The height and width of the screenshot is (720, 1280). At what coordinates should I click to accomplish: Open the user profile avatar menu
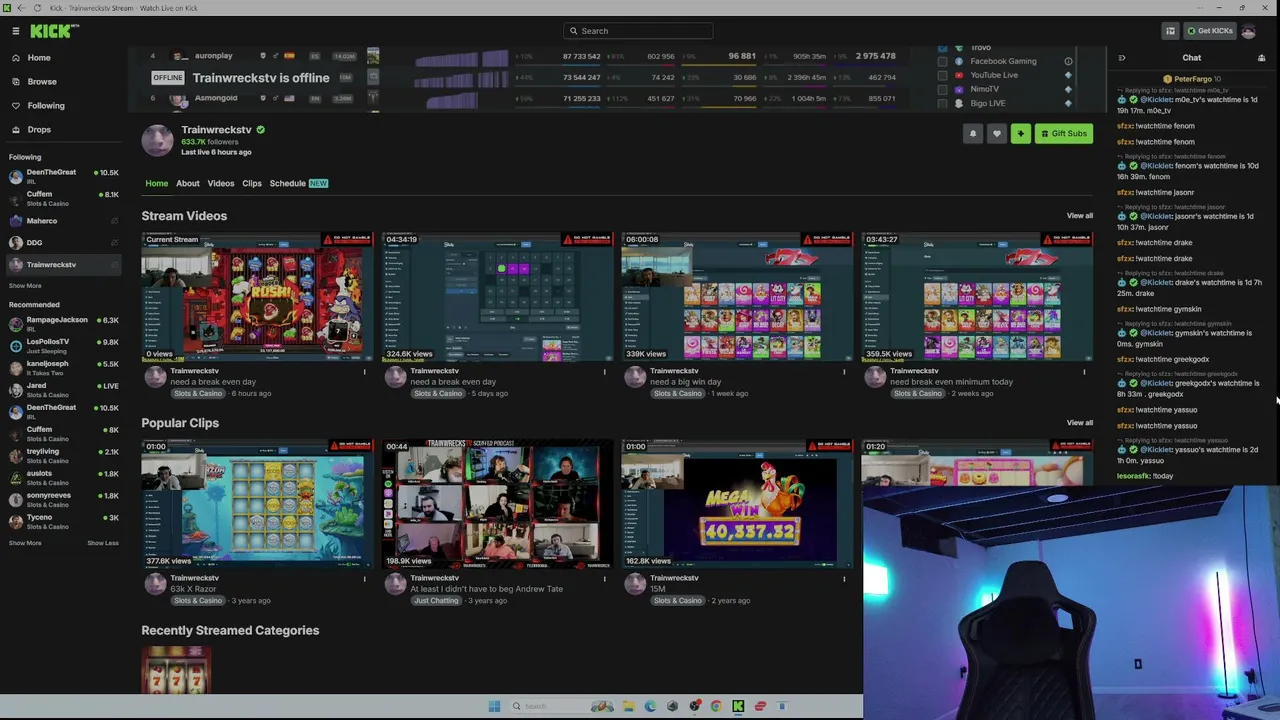[x=1248, y=31]
